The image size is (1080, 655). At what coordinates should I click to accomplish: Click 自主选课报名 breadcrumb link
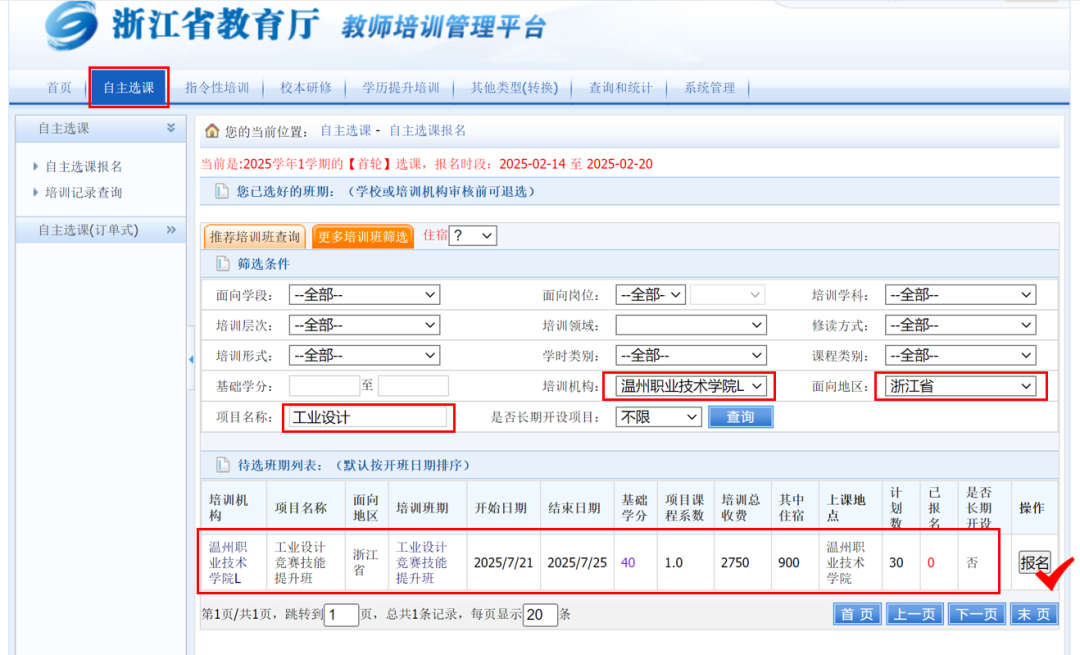(428, 130)
